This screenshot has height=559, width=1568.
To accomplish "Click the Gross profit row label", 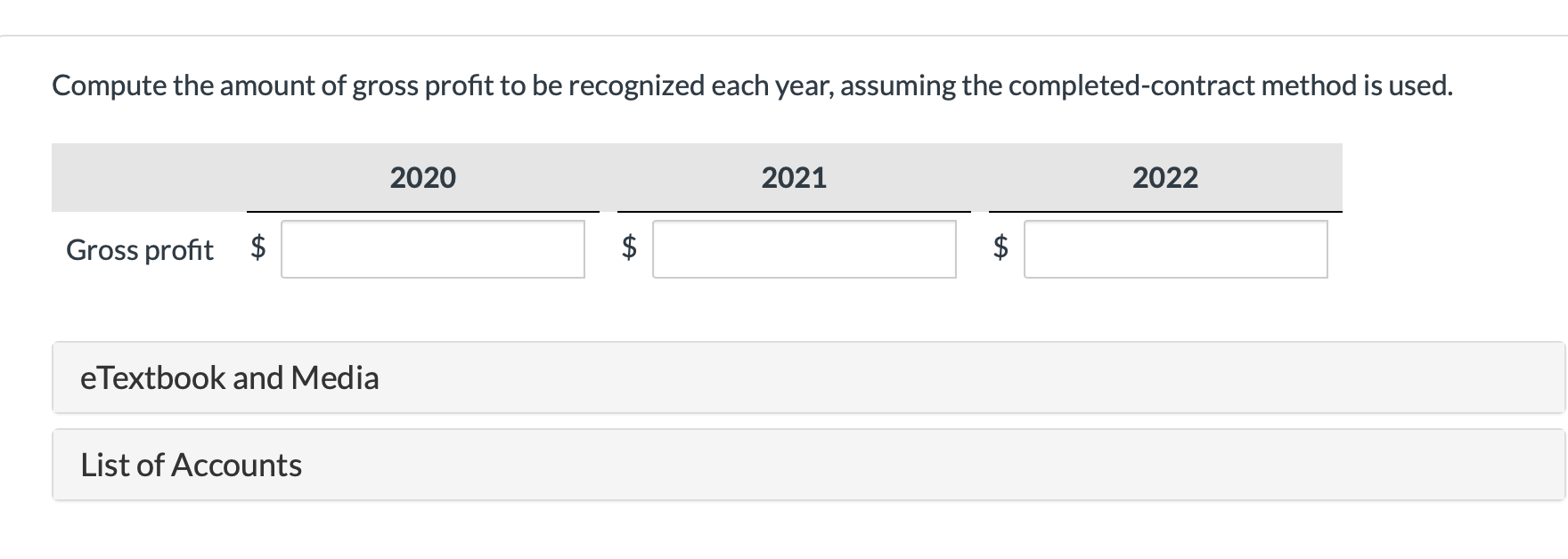I will 139,250.
